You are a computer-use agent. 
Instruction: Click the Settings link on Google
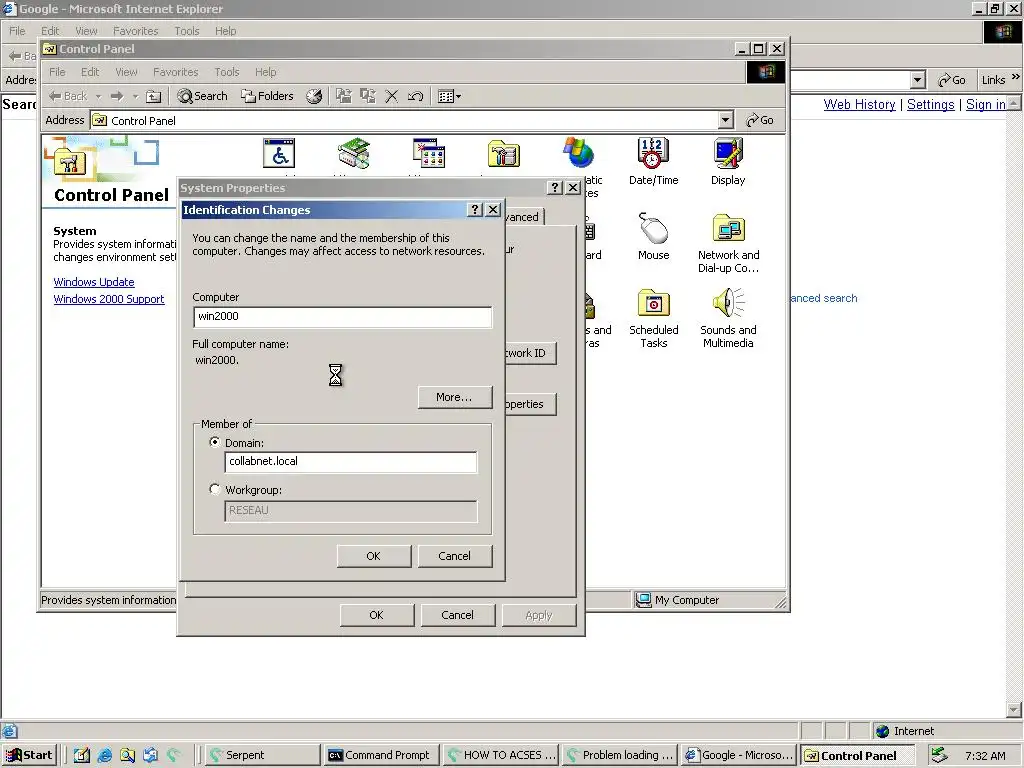931,104
